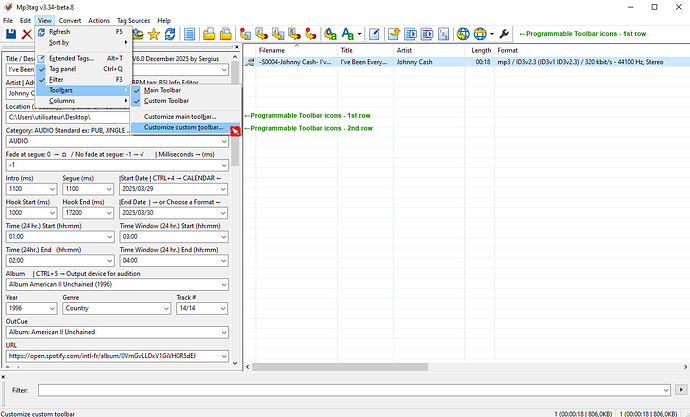Sort by the Length column header
The image size is (690, 417).
[479, 51]
